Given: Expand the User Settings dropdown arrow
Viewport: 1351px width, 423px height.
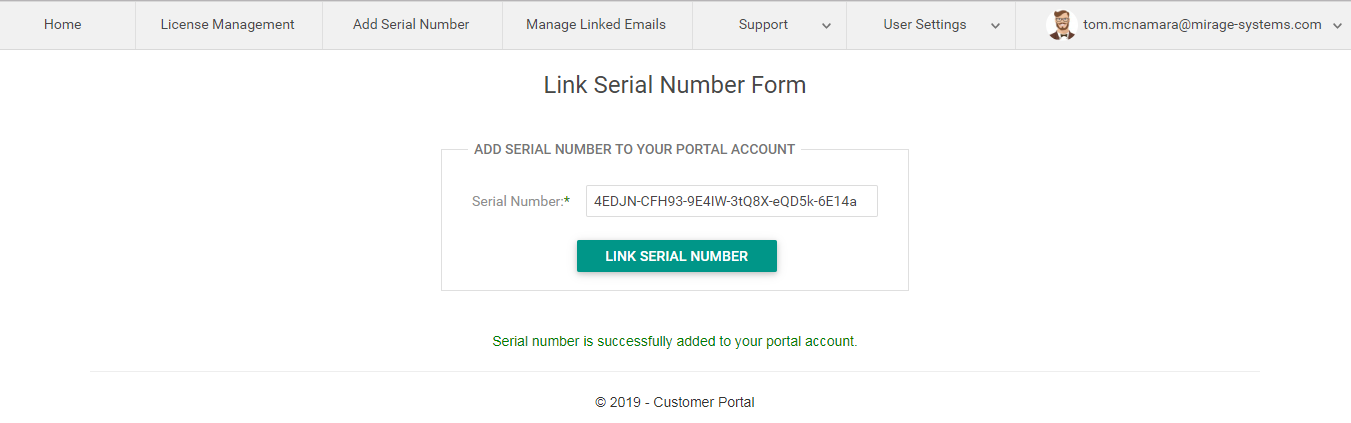Looking at the screenshot, I should (x=995, y=26).
